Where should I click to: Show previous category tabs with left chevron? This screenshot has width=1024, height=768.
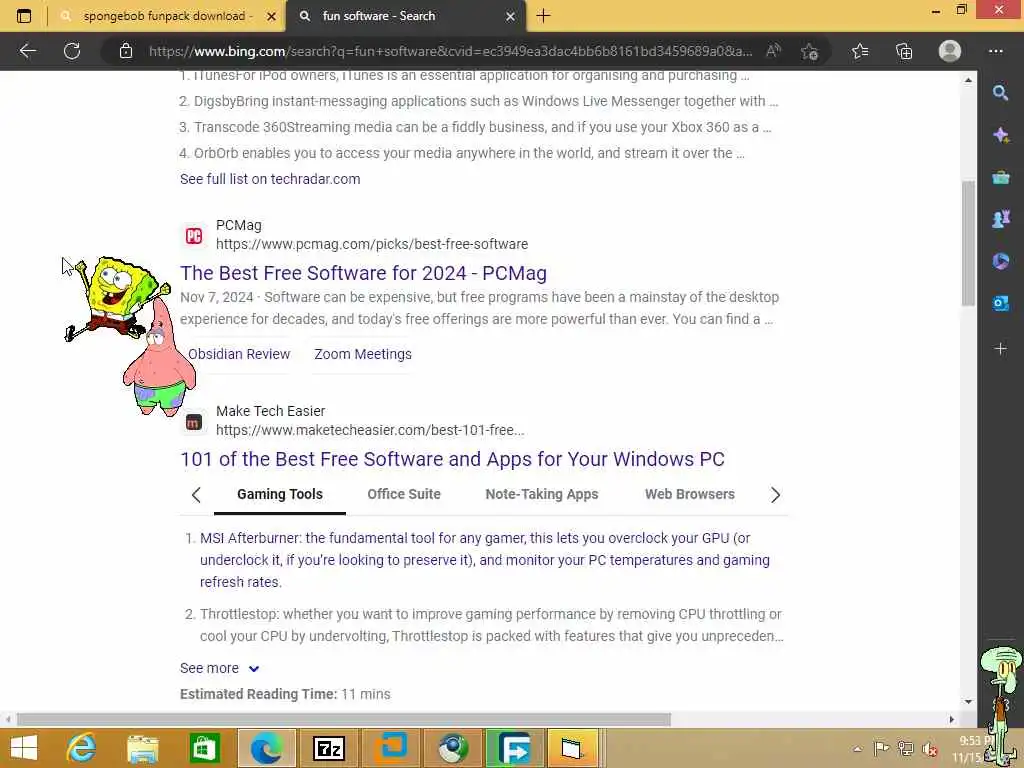click(196, 495)
